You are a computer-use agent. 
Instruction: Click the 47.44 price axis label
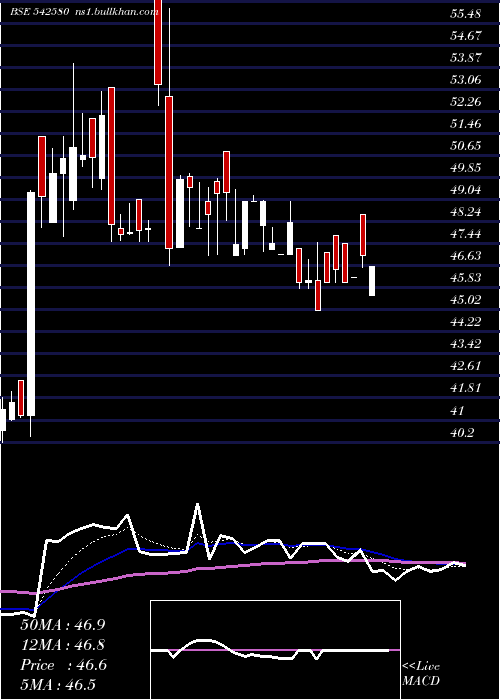point(466,234)
